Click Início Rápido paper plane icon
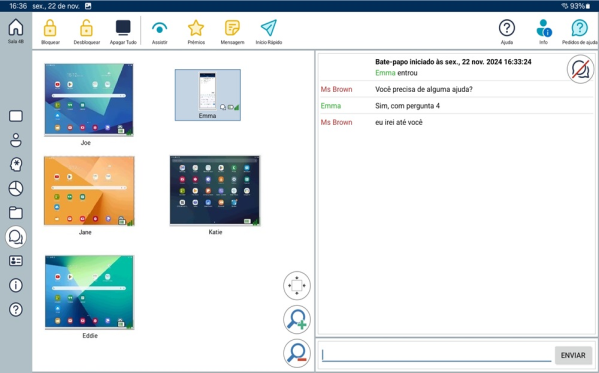Screen dimensions: 599x373 click(269, 28)
